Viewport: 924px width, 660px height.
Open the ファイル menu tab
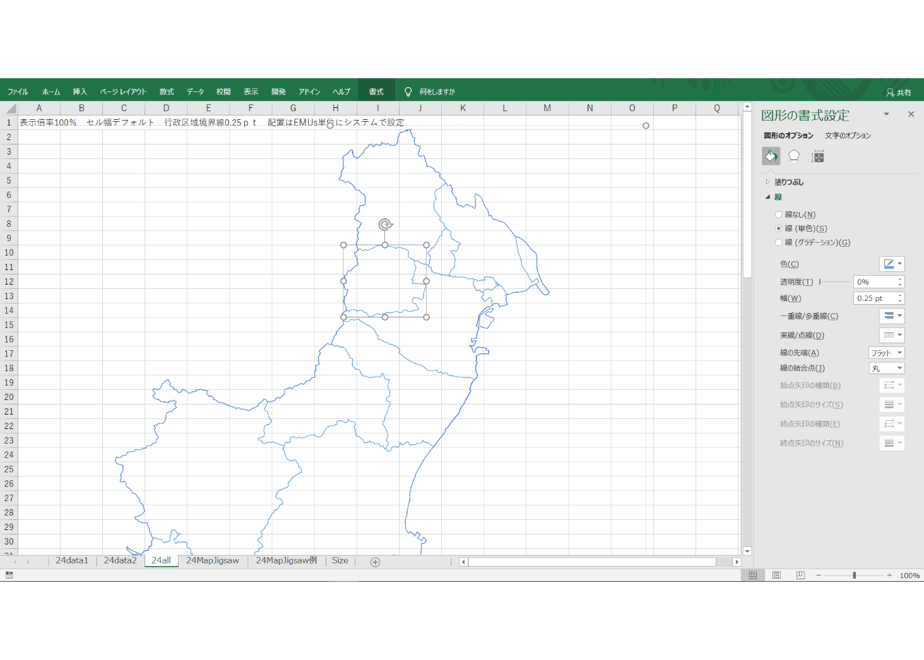pos(18,92)
